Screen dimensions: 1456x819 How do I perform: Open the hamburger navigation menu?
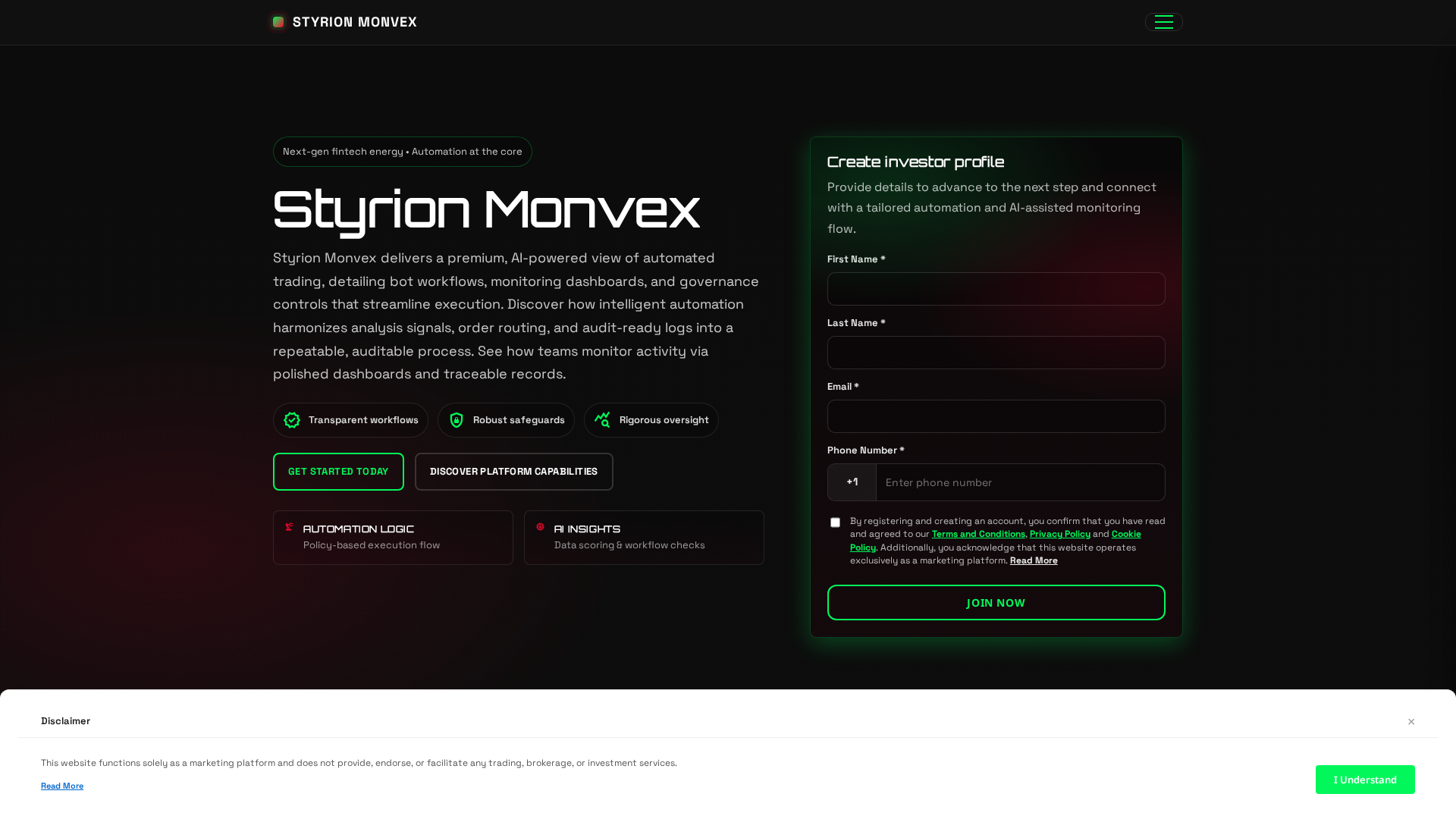pyautogui.click(x=1163, y=22)
